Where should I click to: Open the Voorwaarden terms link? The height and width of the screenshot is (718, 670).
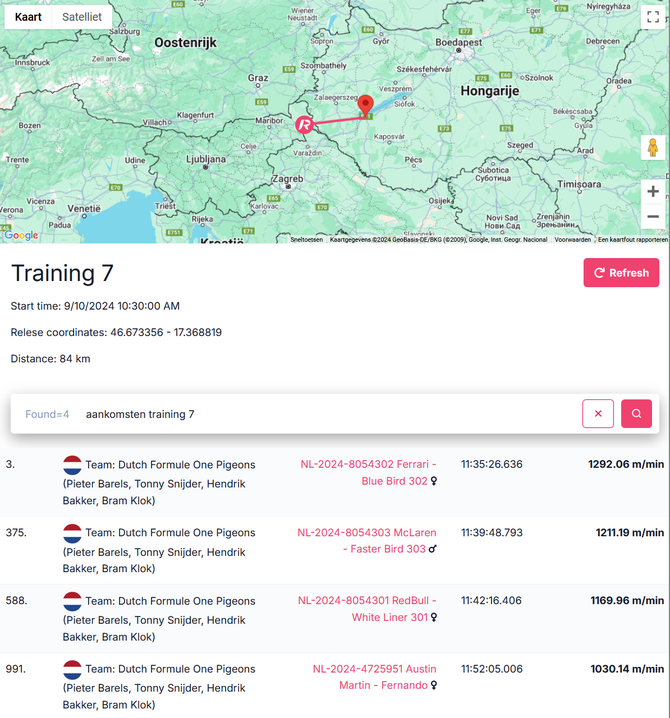point(572,239)
